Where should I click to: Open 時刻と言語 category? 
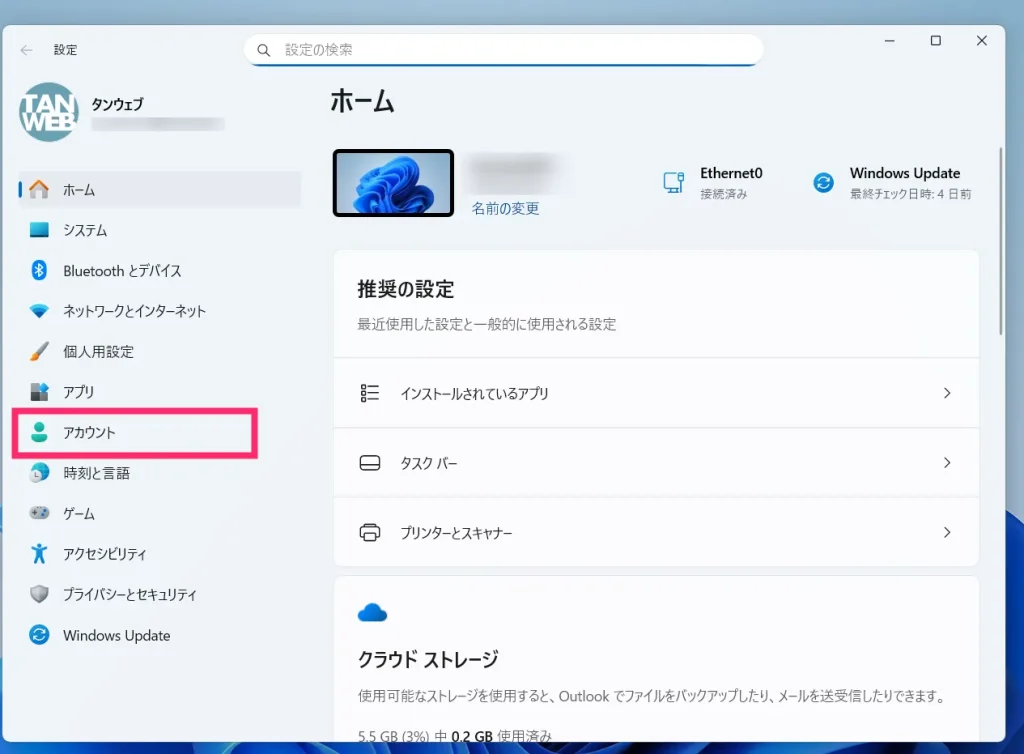pyautogui.click(x=160, y=473)
